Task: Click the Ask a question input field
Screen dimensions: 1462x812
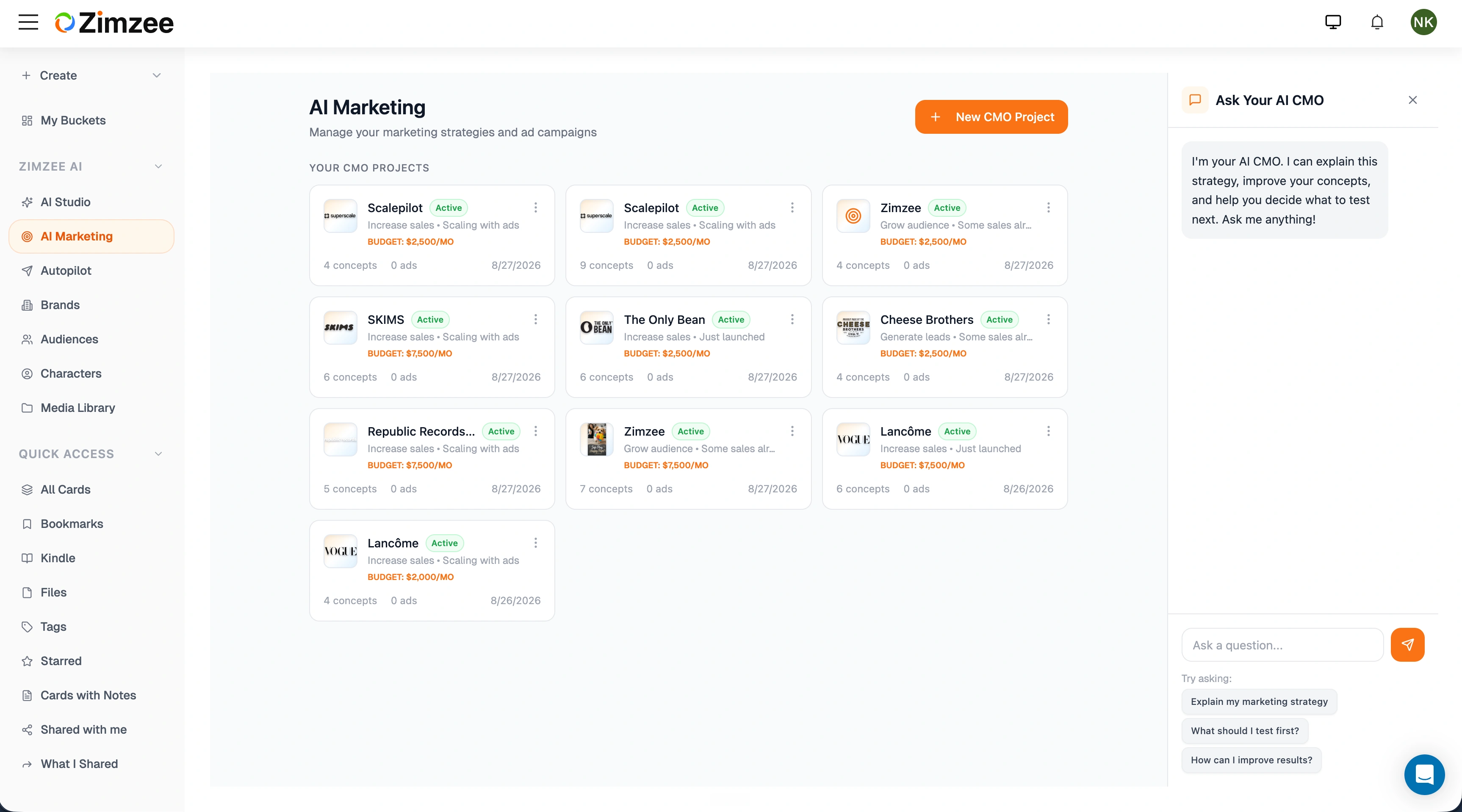Action: [x=1282, y=645]
